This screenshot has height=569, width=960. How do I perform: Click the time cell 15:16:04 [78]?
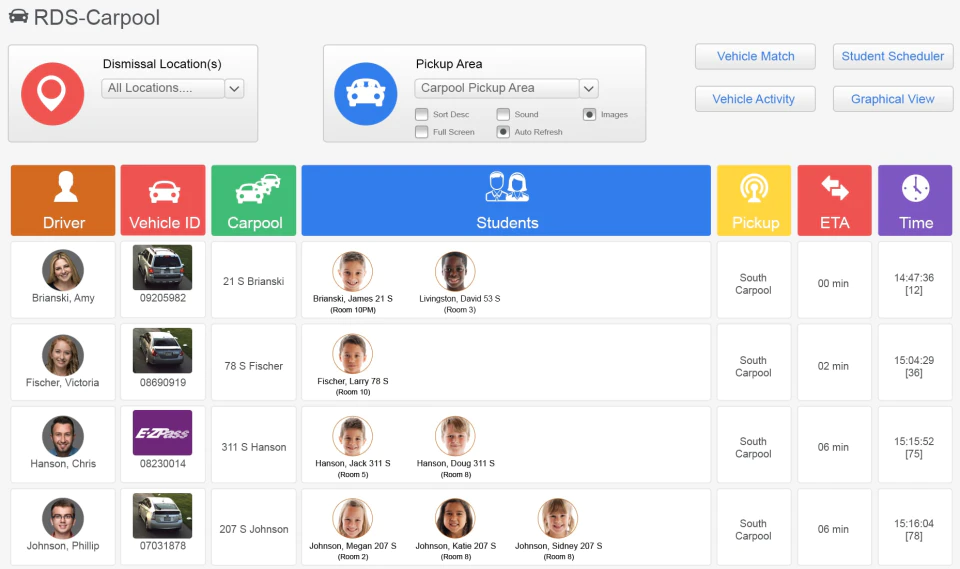[x=915, y=529]
